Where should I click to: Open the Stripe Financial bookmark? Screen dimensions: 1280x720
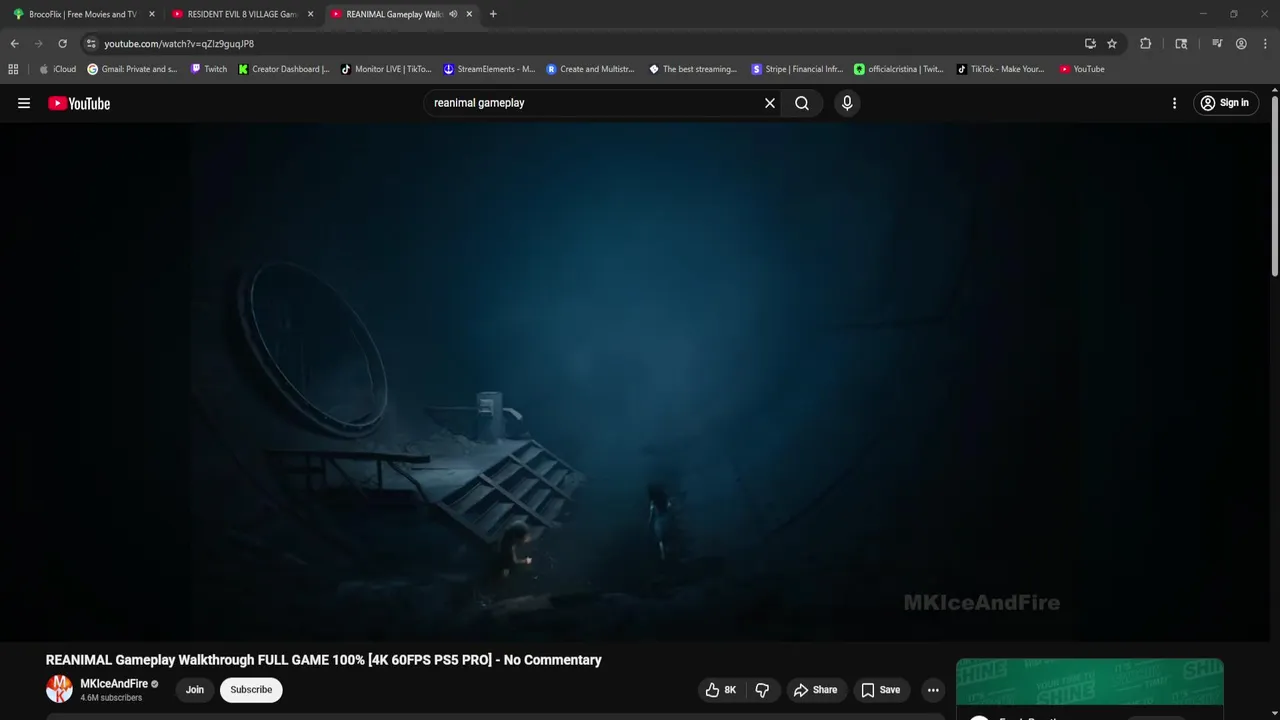pos(797,69)
